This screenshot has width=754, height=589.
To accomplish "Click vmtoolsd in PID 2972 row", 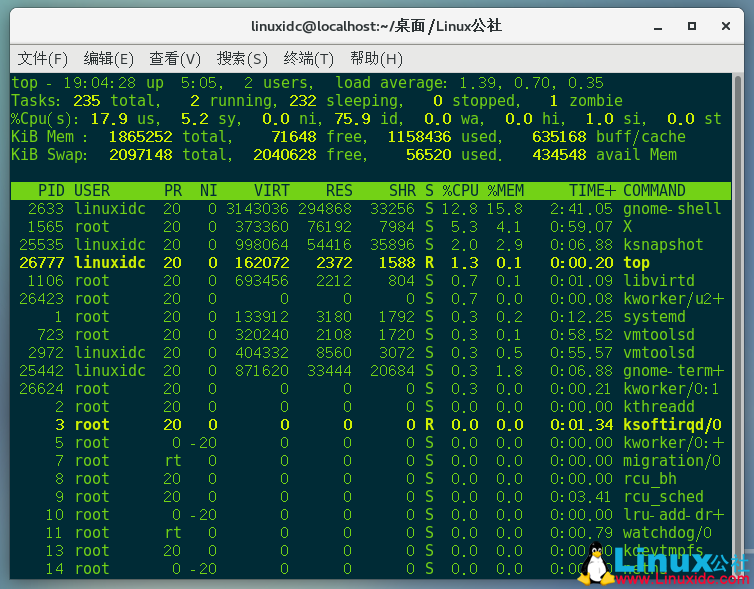I will click(659, 353).
